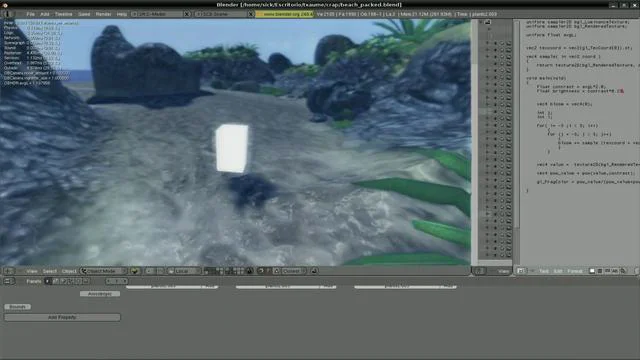This screenshot has height=360, width=640.
Task: Toggle line numbers in text editor
Action: click(600, 271)
